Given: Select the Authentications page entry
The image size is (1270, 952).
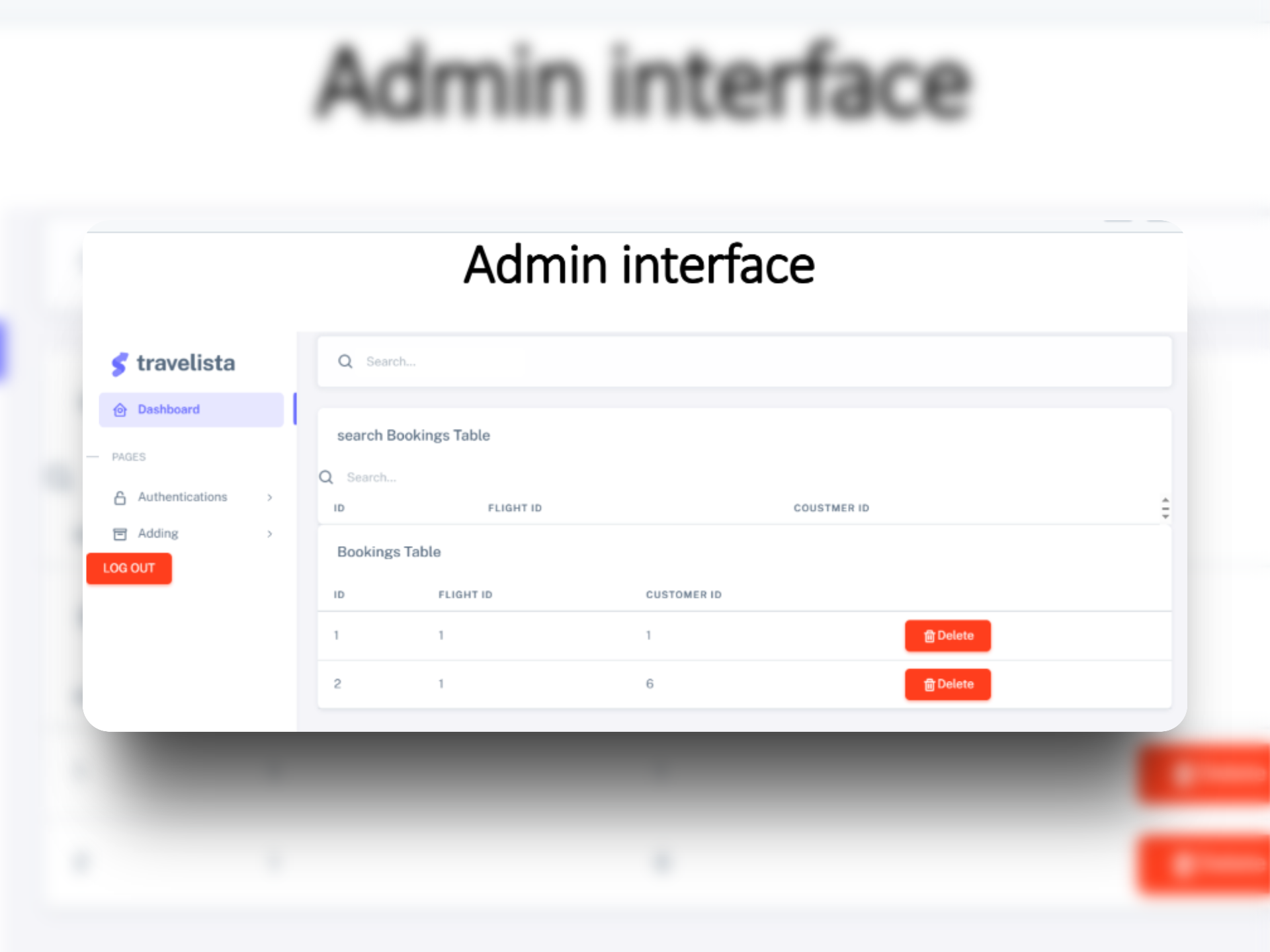Looking at the screenshot, I should coord(183,497).
